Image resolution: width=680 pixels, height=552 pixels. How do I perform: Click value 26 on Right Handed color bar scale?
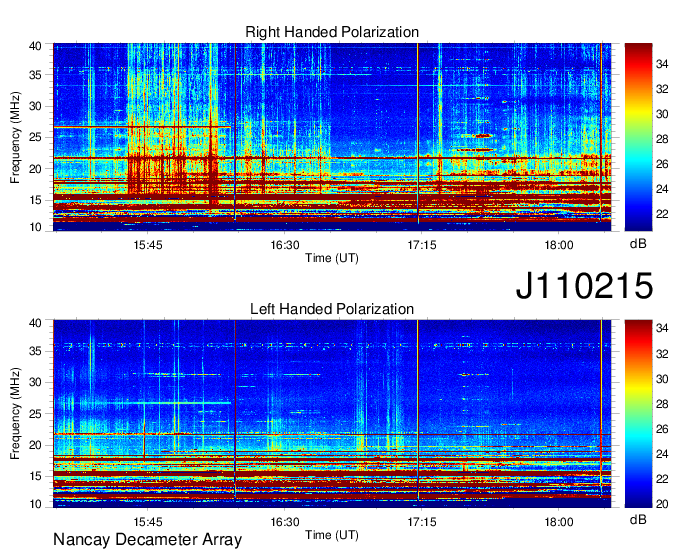[662, 164]
